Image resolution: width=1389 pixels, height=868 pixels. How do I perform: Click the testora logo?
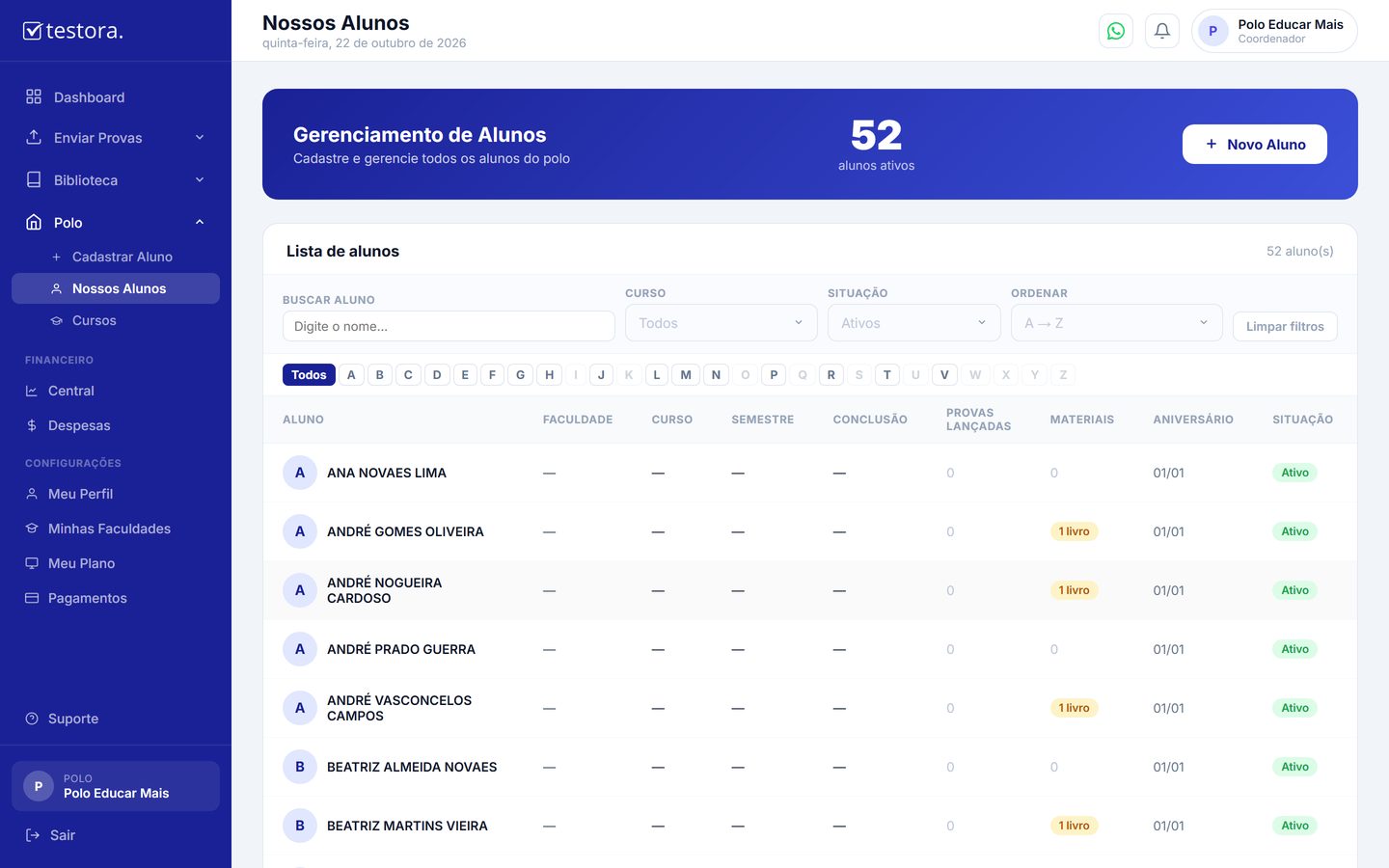(73, 31)
